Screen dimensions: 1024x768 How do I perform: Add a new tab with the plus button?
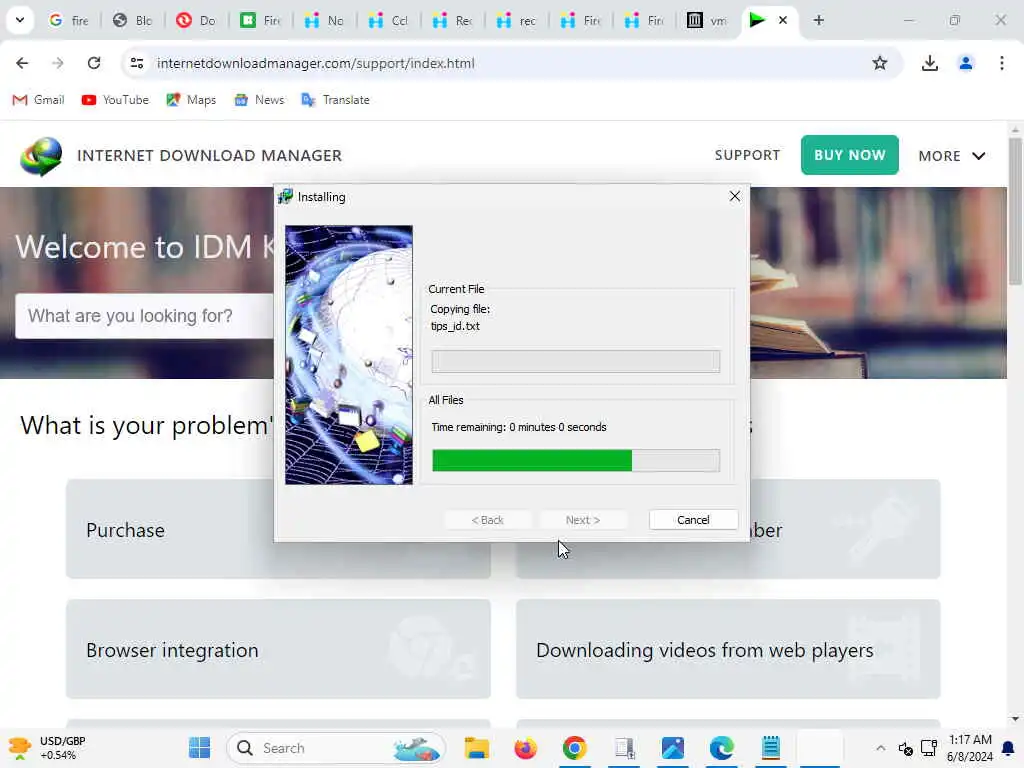pyautogui.click(x=818, y=20)
